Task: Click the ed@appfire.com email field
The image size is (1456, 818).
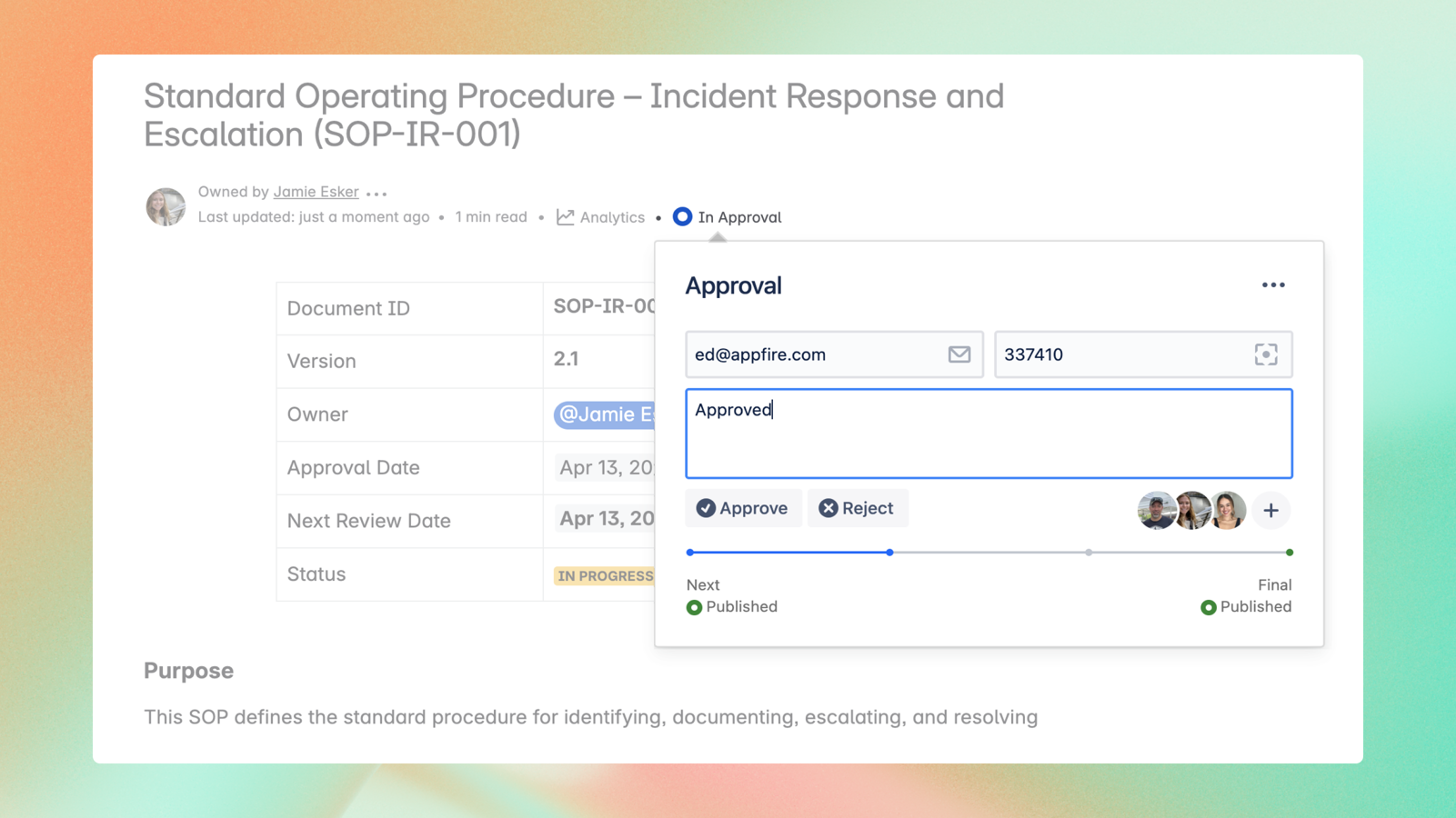Action: pyautogui.click(x=814, y=354)
